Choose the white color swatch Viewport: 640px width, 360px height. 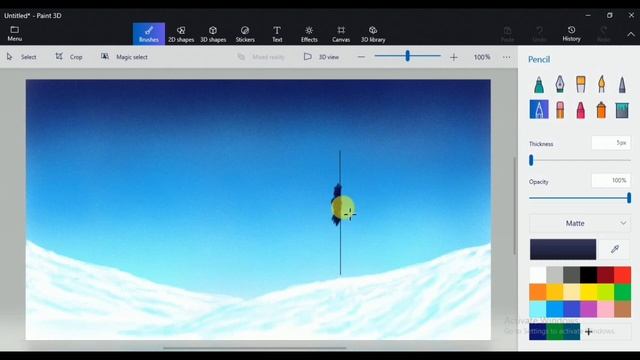(x=538, y=275)
